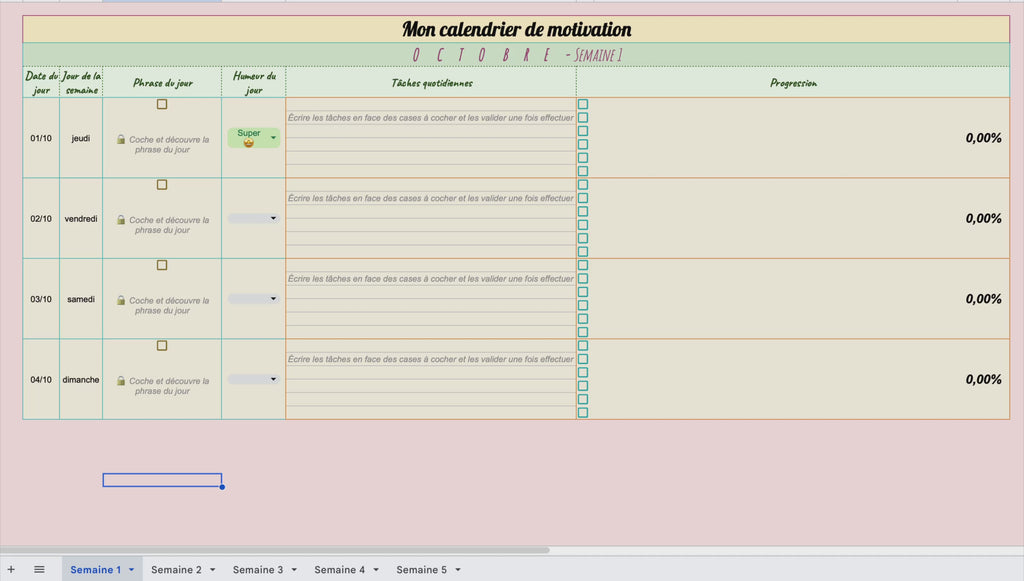Click the horizontal scrollbar thumb

(x=274, y=550)
